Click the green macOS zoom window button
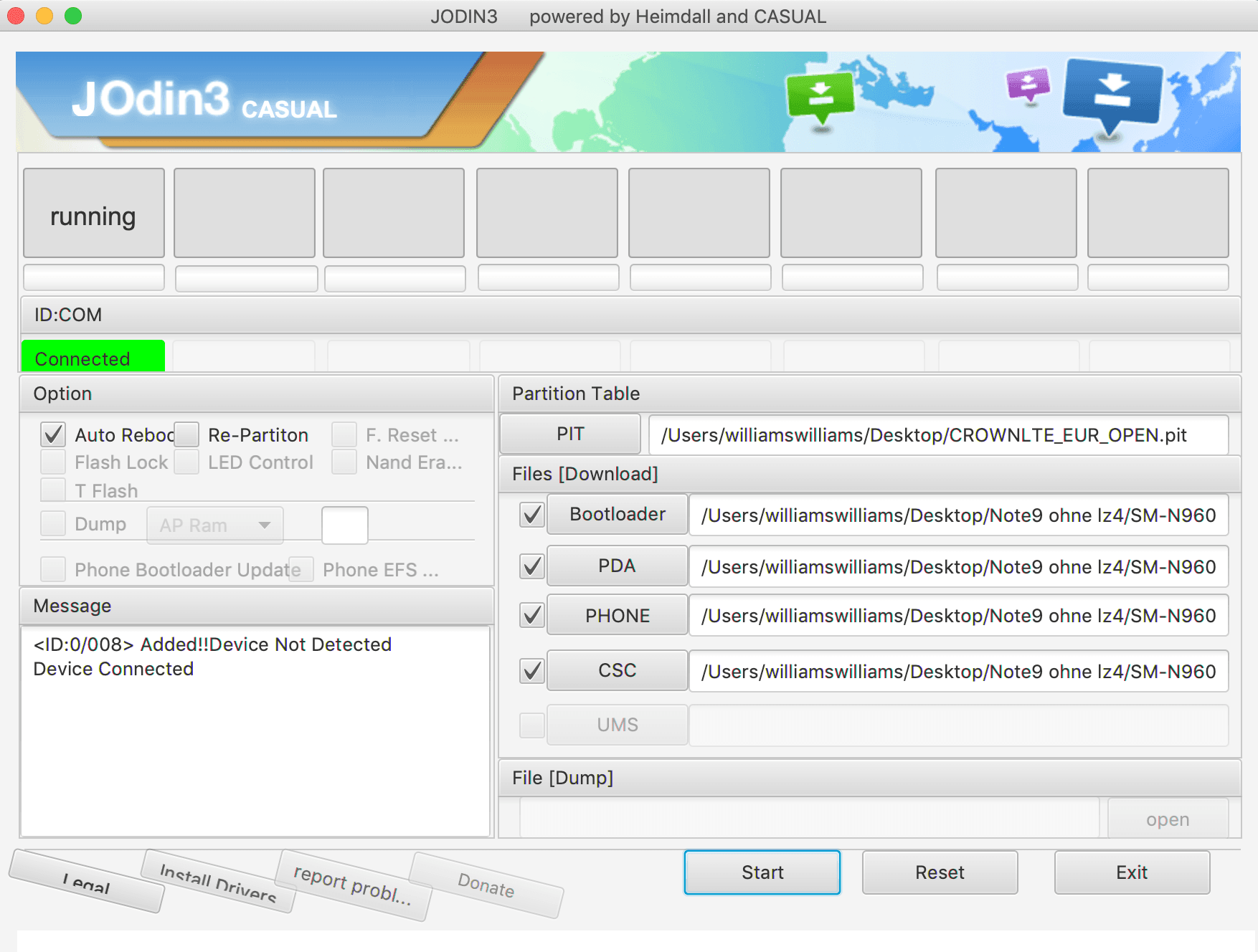This screenshot has width=1258, height=952. click(73, 16)
